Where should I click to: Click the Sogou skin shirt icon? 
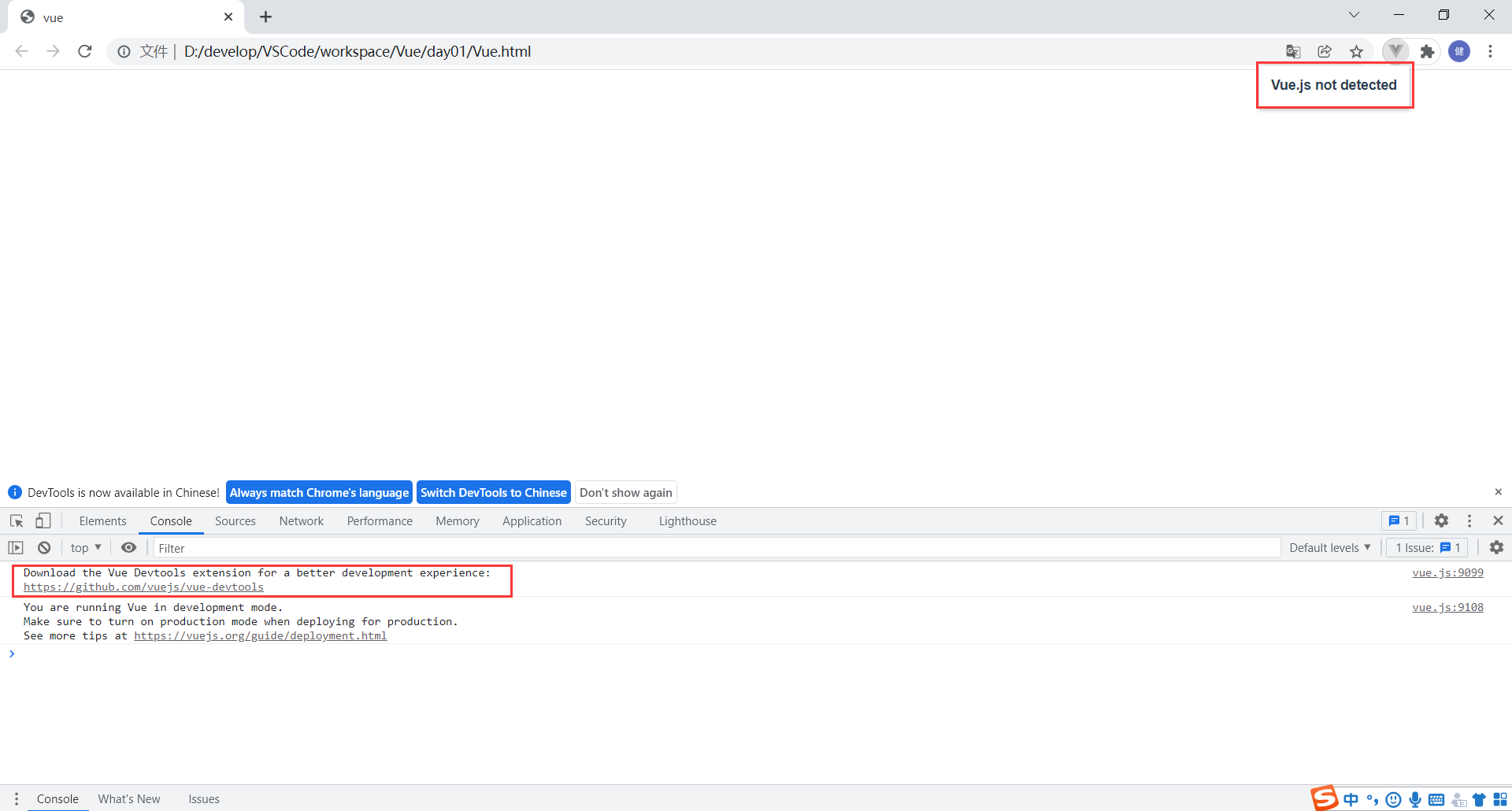[x=1479, y=799]
